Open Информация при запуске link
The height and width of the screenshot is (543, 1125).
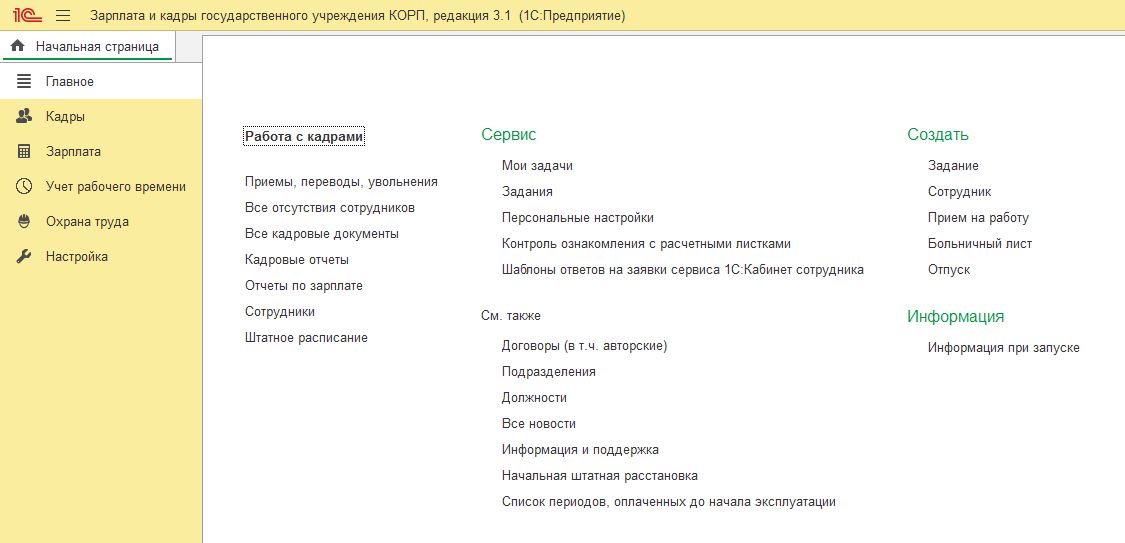tap(1003, 348)
